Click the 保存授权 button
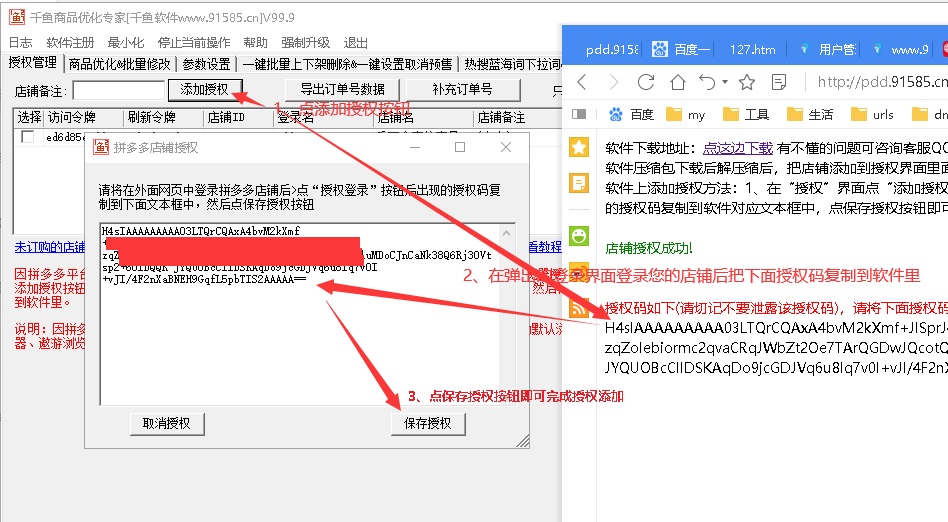The image size is (948, 522). tap(428, 423)
